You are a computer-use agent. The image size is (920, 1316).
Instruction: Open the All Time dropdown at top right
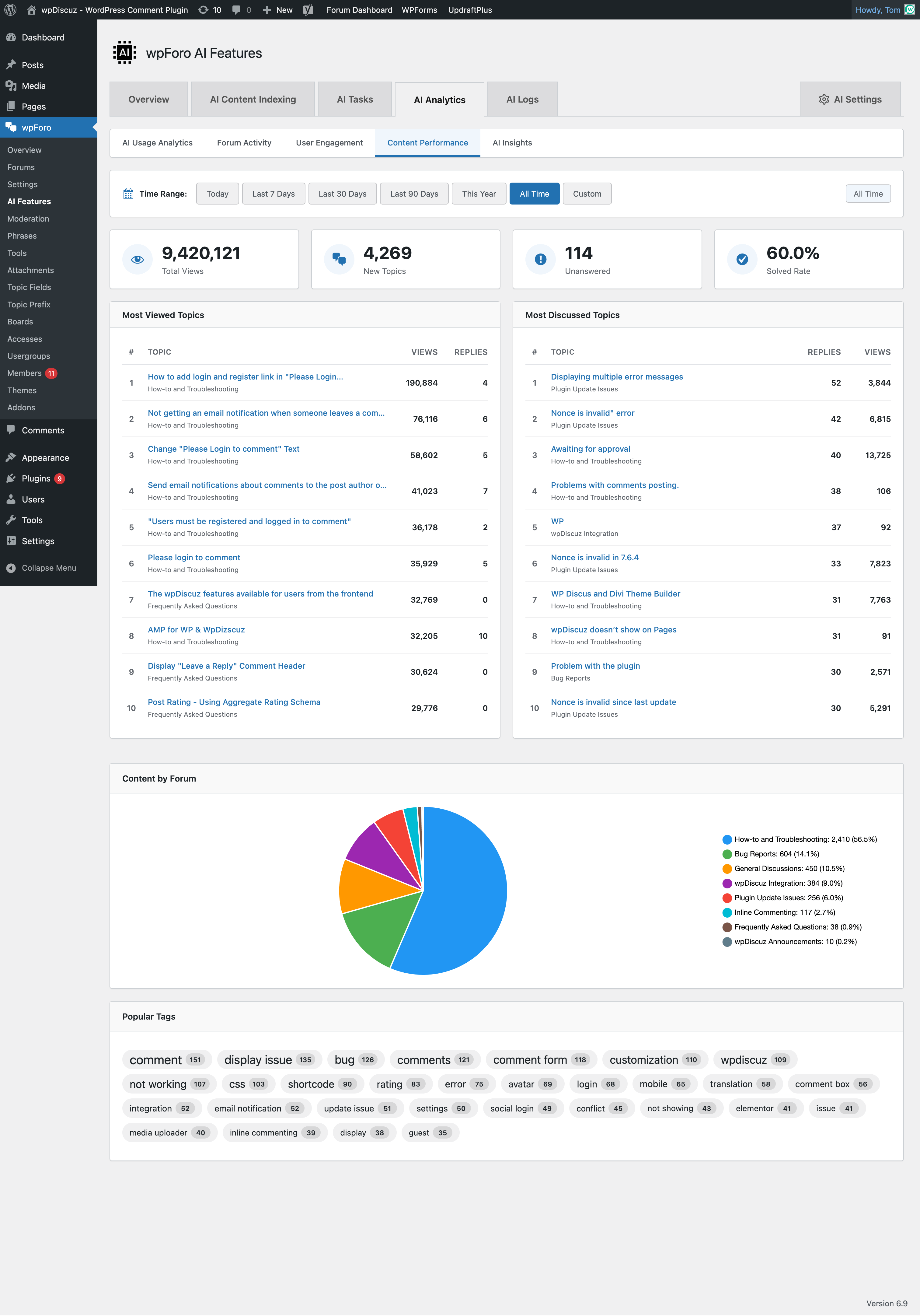868,193
